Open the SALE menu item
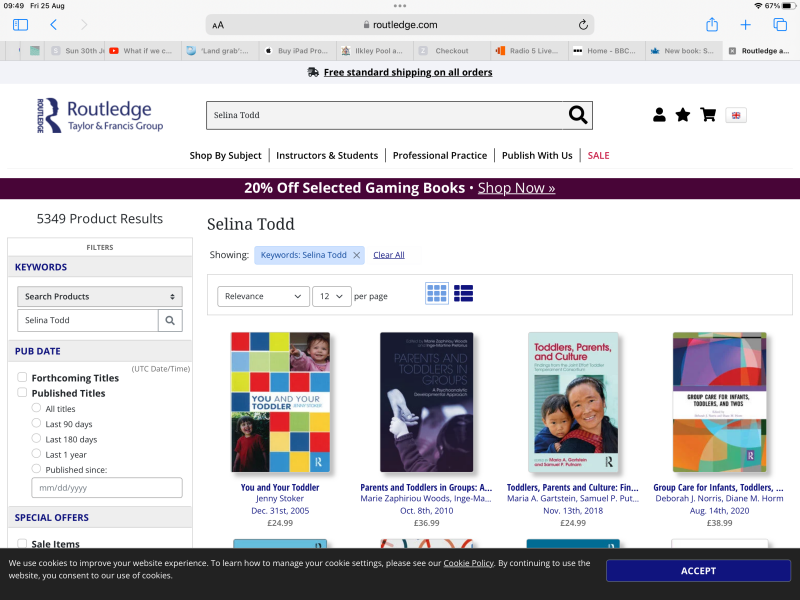The height and width of the screenshot is (600, 800). pyautogui.click(x=598, y=156)
